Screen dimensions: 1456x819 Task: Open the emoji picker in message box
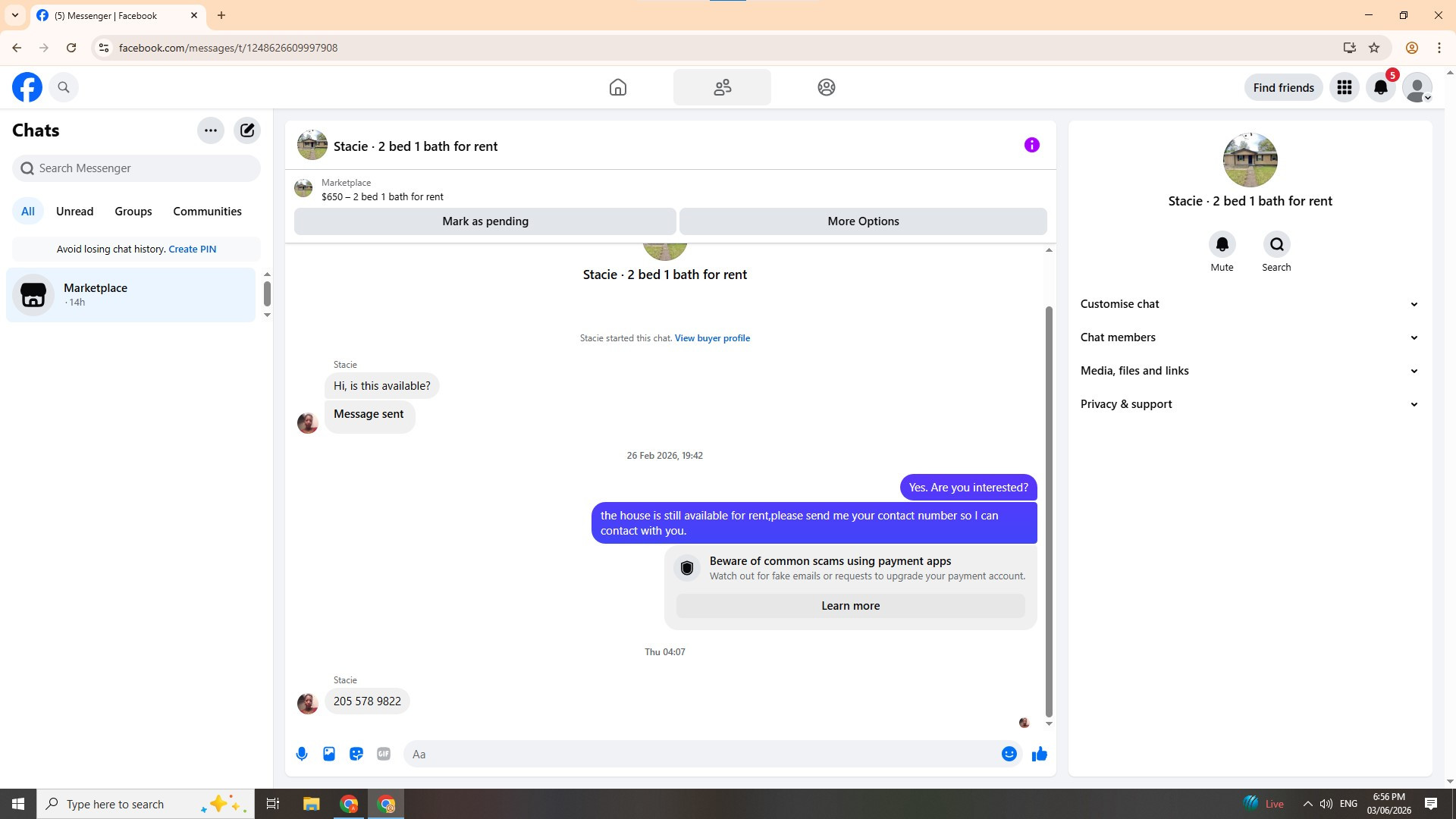[1009, 754]
